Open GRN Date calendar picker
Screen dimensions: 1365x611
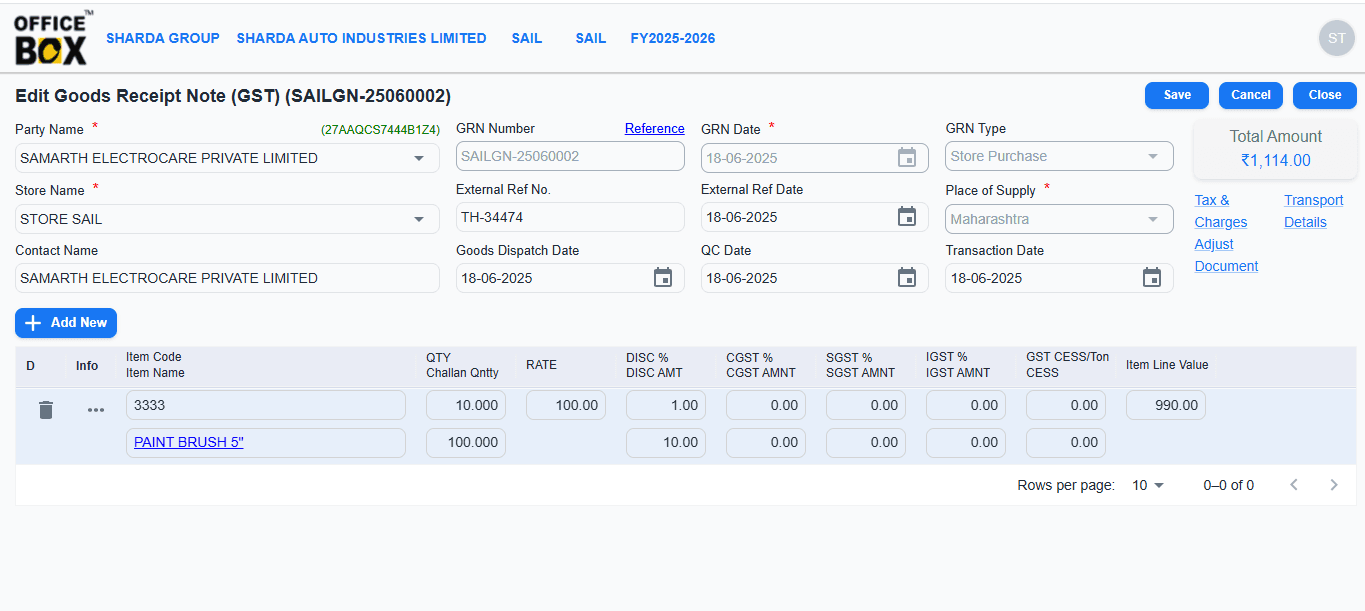click(907, 157)
